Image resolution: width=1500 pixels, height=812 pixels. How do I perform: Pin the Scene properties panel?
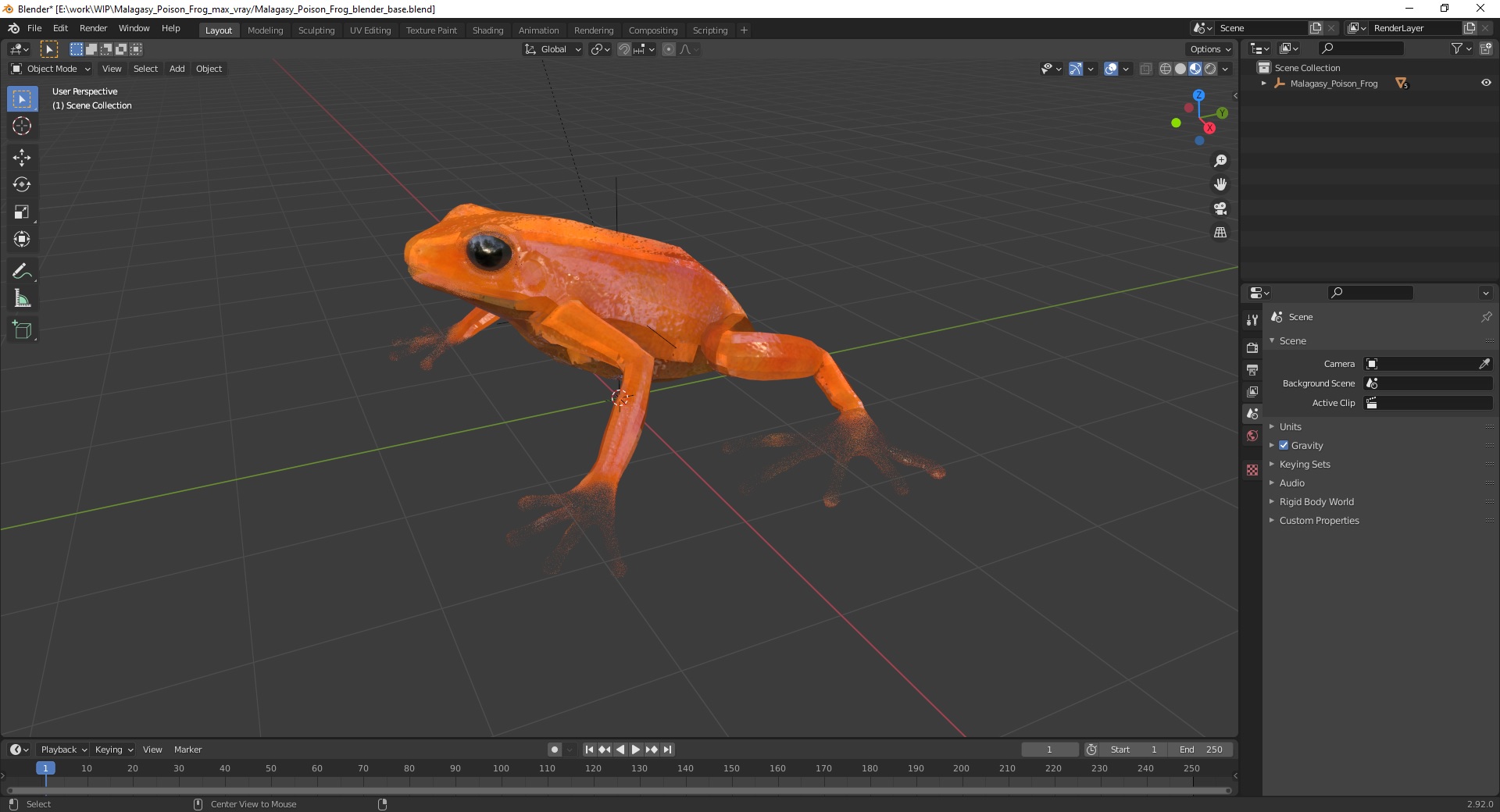click(x=1486, y=317)
